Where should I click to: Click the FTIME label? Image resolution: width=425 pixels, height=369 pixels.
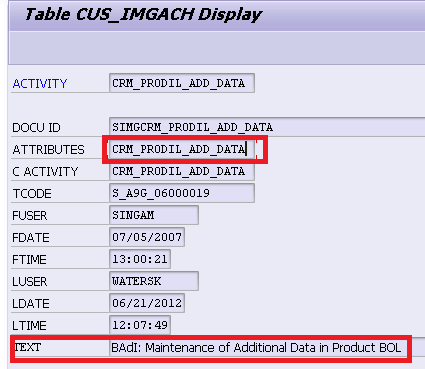coord(29,260)
